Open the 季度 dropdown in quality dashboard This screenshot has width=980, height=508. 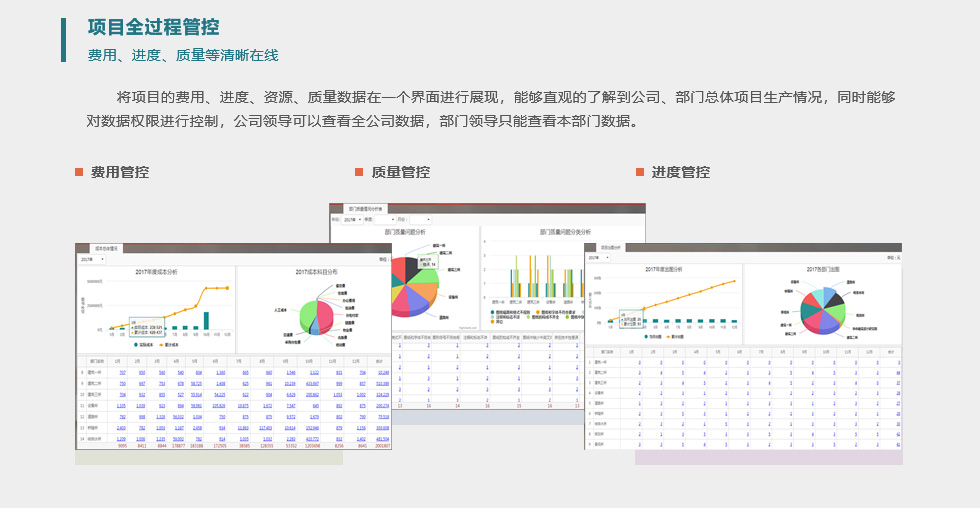(x=384, y=219)
